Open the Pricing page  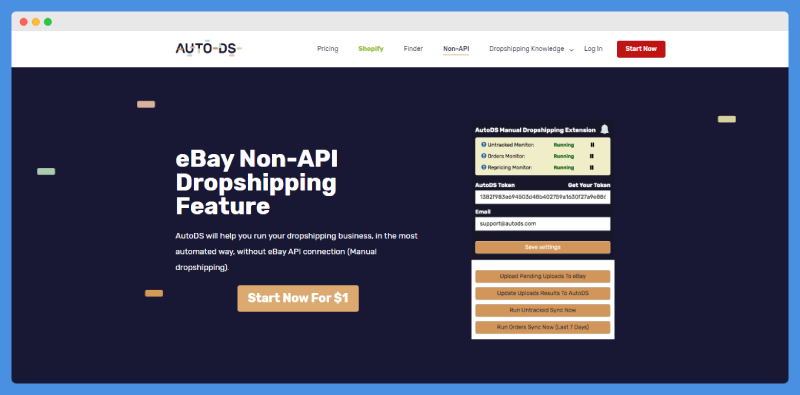[x=328, y=49]
